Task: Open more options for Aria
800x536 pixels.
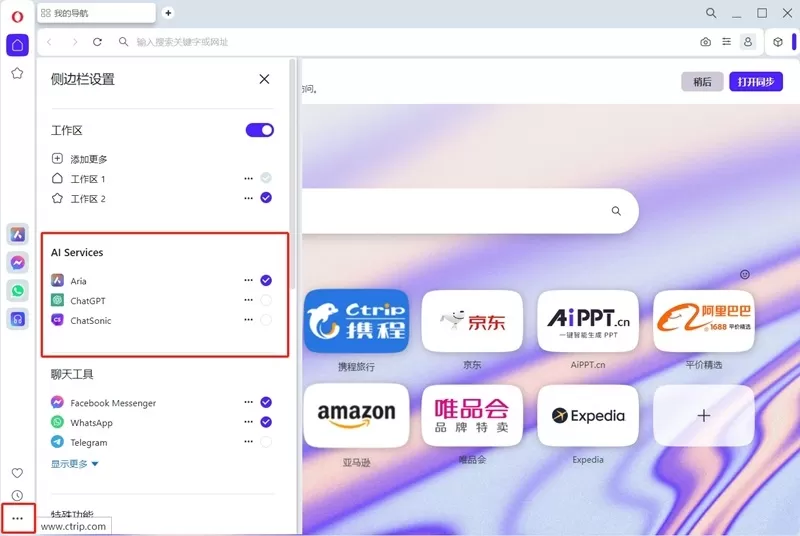Action: 248,280
